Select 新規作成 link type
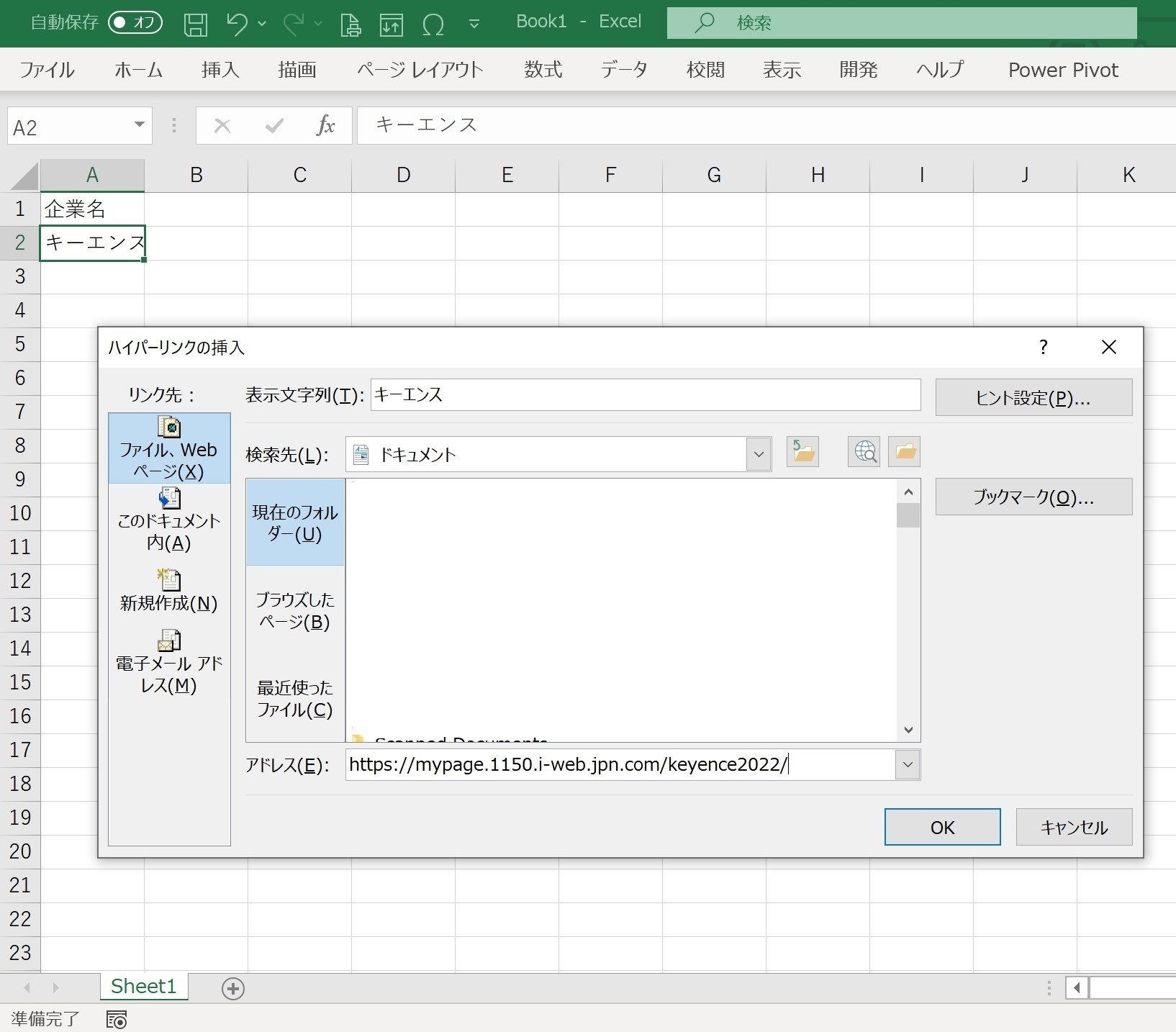1176x1032 pixels. coord(169,591)
